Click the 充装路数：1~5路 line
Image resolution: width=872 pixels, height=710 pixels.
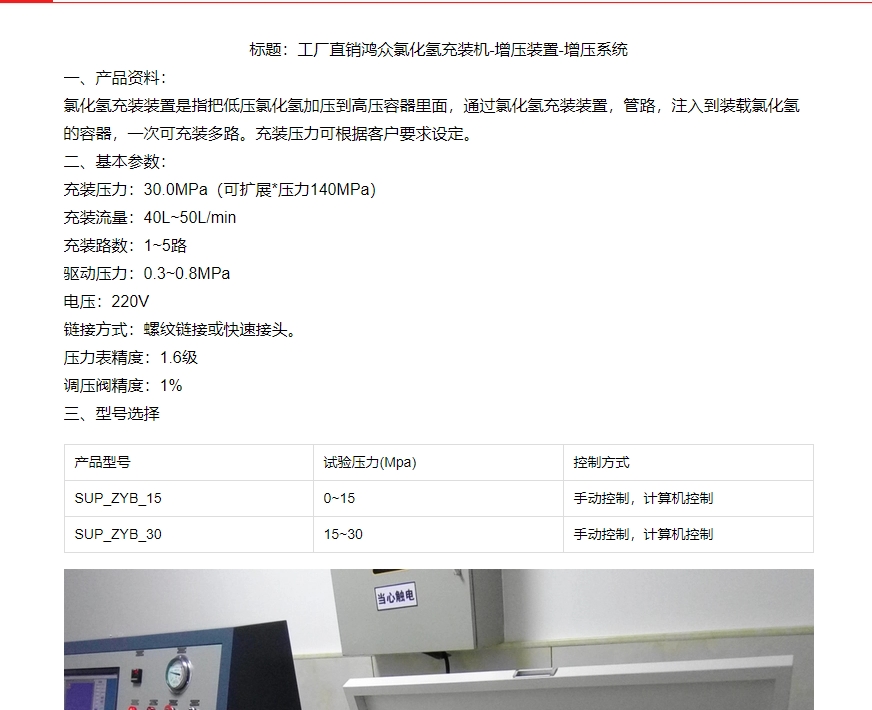tap(125, 246)
